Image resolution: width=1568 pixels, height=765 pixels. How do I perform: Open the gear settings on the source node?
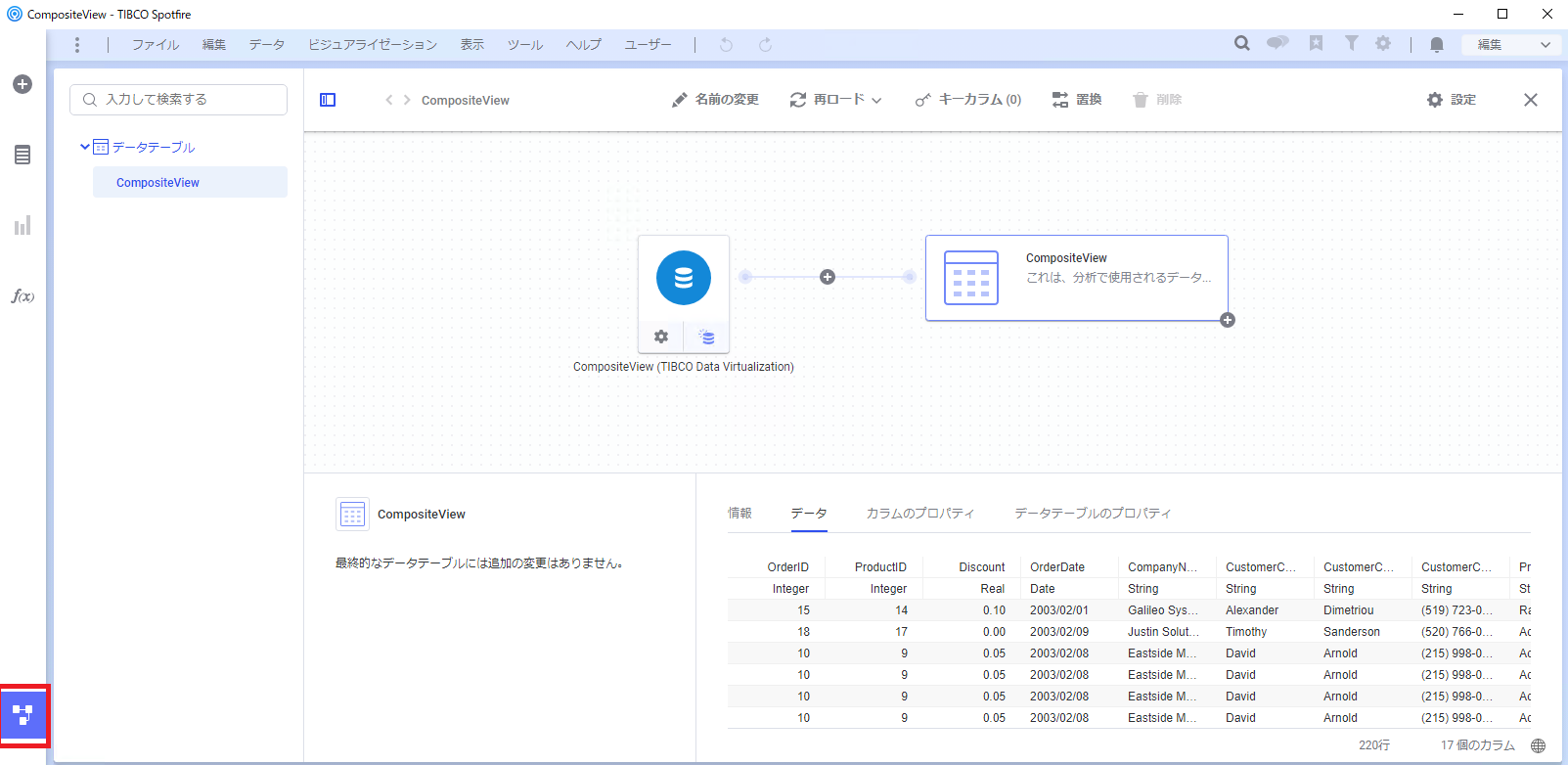click(x=661, y=337)
